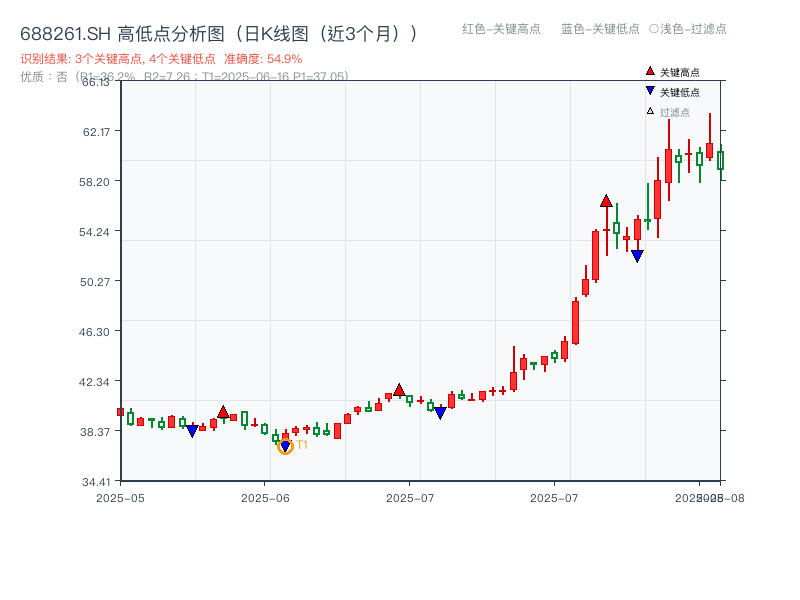Image resolution: width=800 pixels, height=600 pixels.
Task: Click the 66.13 value on the y-axis
Action: (x=95, y=84)
